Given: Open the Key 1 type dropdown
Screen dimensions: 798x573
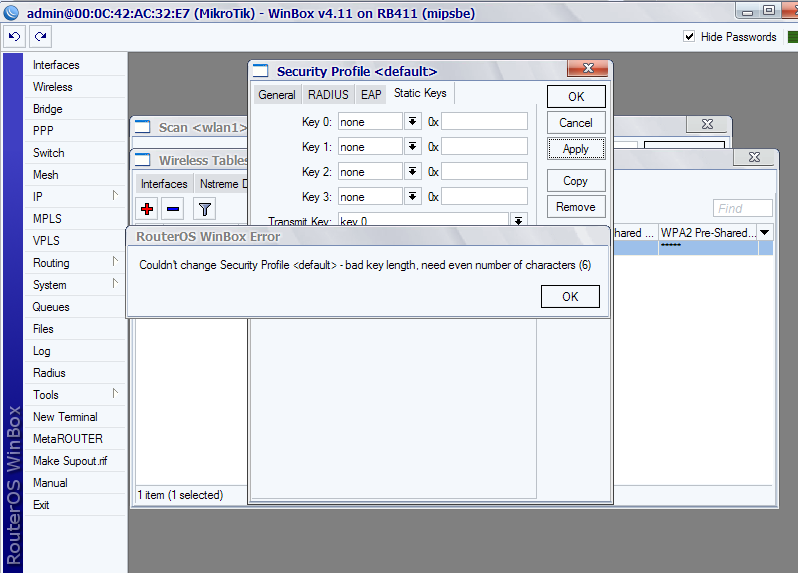Looking at the screenshot, I should click(412, 147).
